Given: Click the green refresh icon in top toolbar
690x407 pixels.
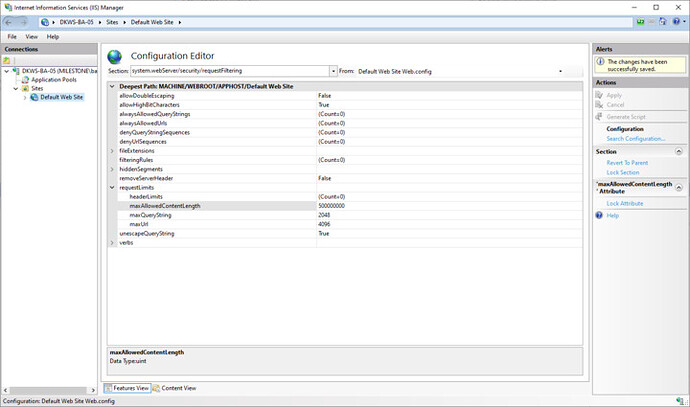Looking at the screenshot, I should (x=641, y=22).
